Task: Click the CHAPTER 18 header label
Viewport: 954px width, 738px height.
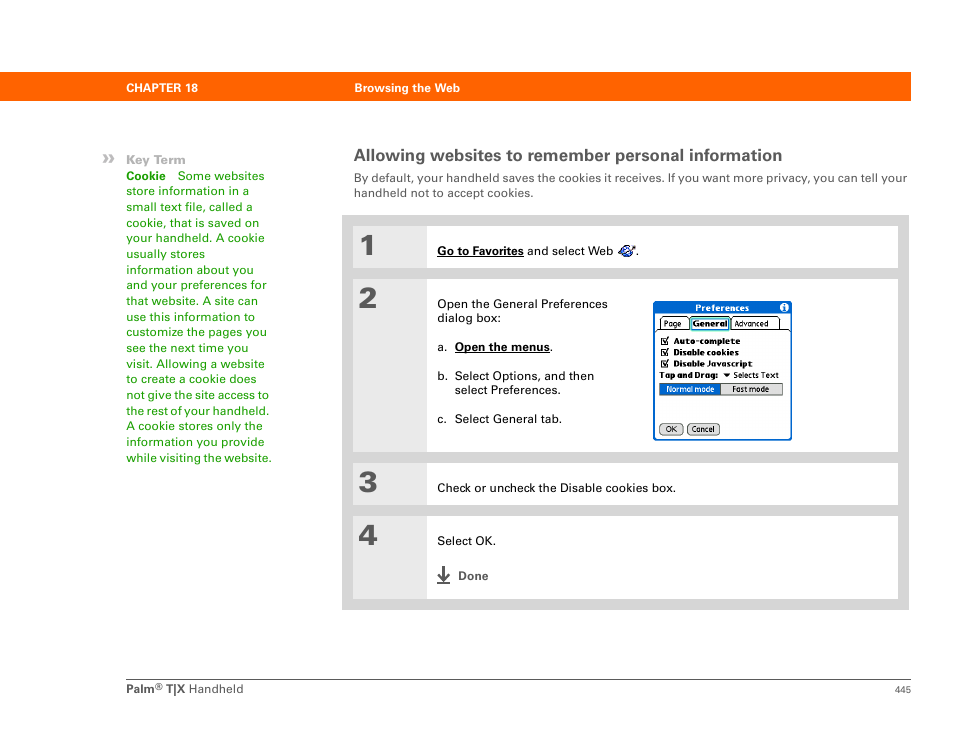Action: pyautogui.click(x=162, y=88)
